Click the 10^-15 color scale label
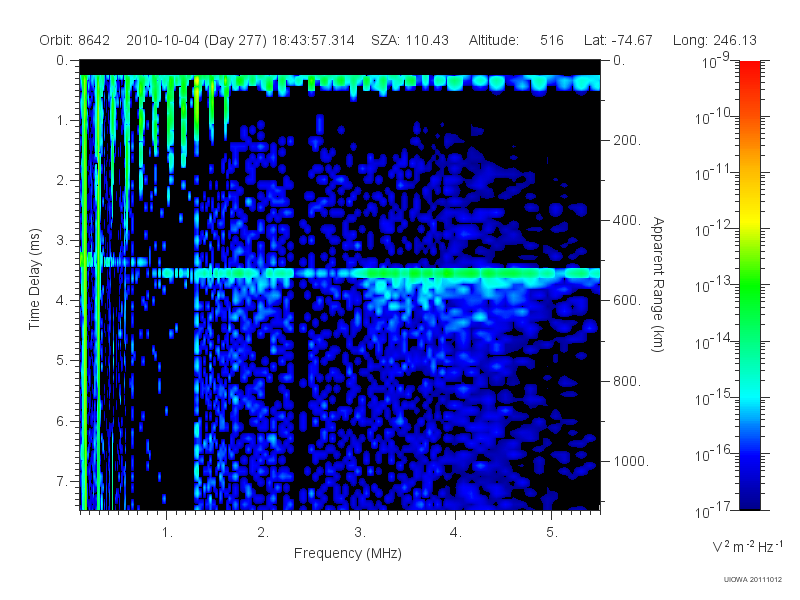The image size is (800, 600). point(714,397)
